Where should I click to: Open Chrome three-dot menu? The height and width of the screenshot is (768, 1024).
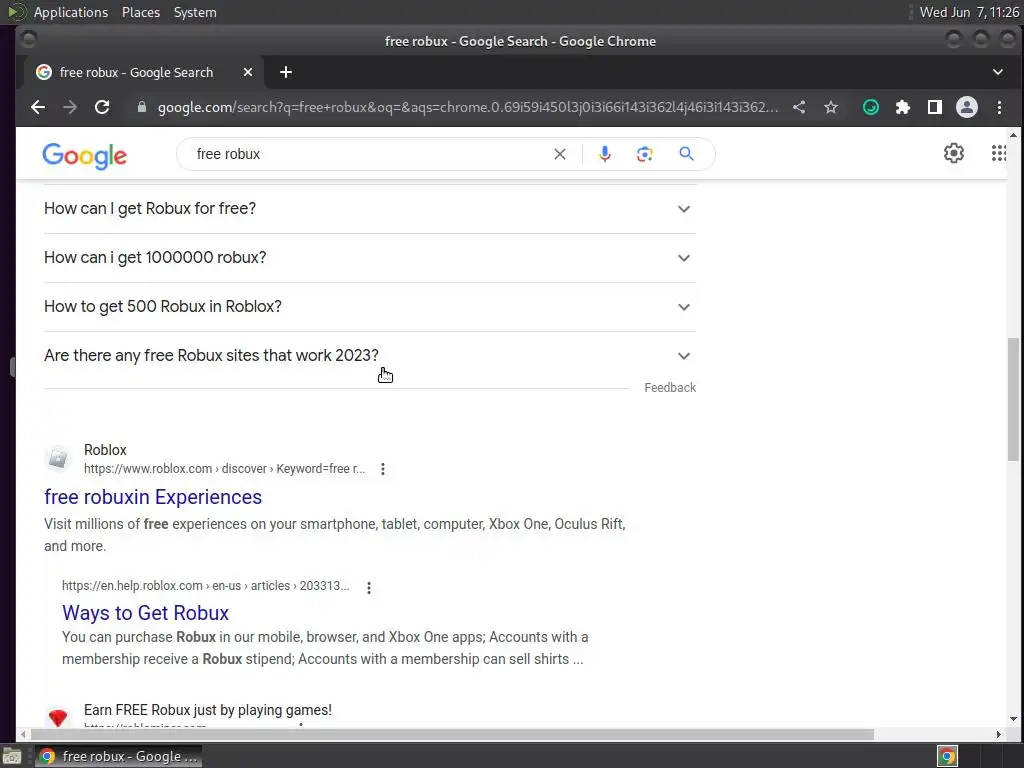pyautogui.click(x=999, y=107)
